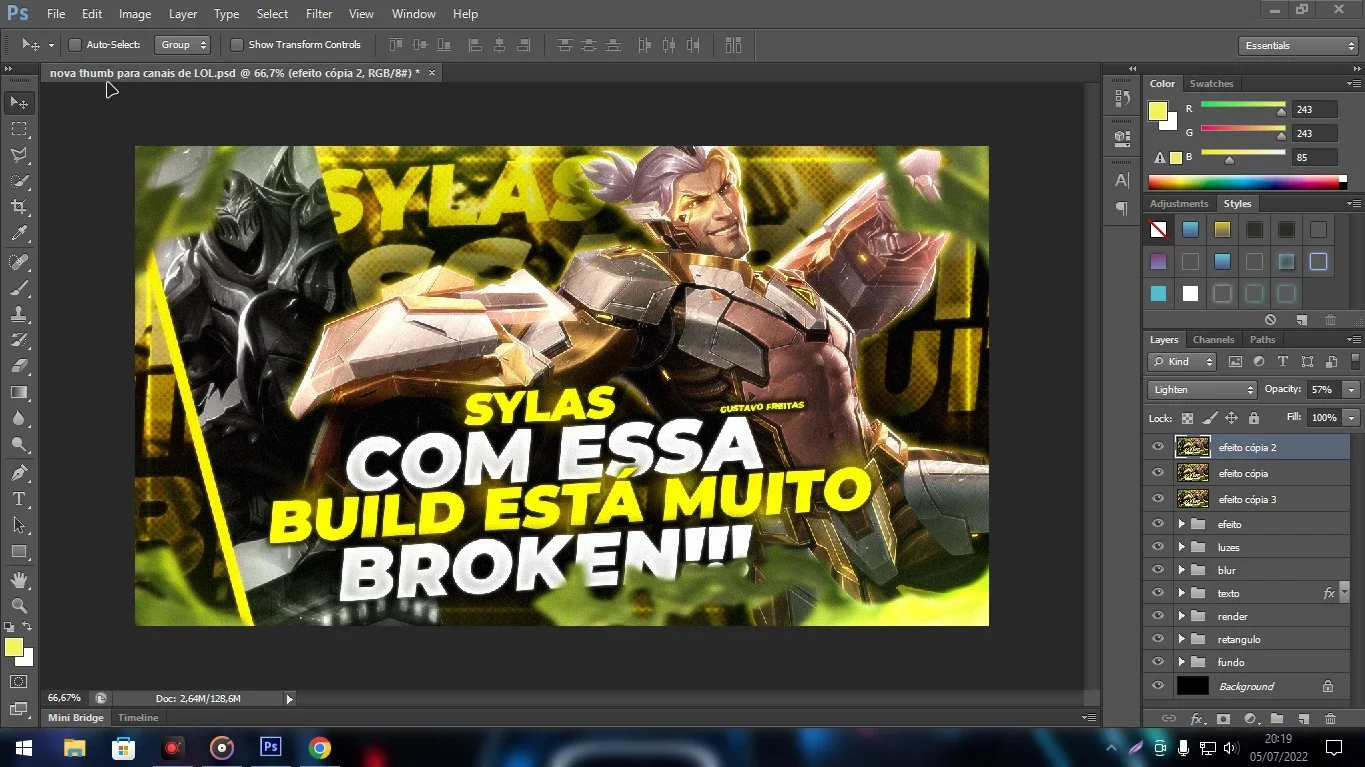Open the Filter menu
The height and width of the screenshot is (767, 1365).
pyautogui.click(x=319, y=14)
